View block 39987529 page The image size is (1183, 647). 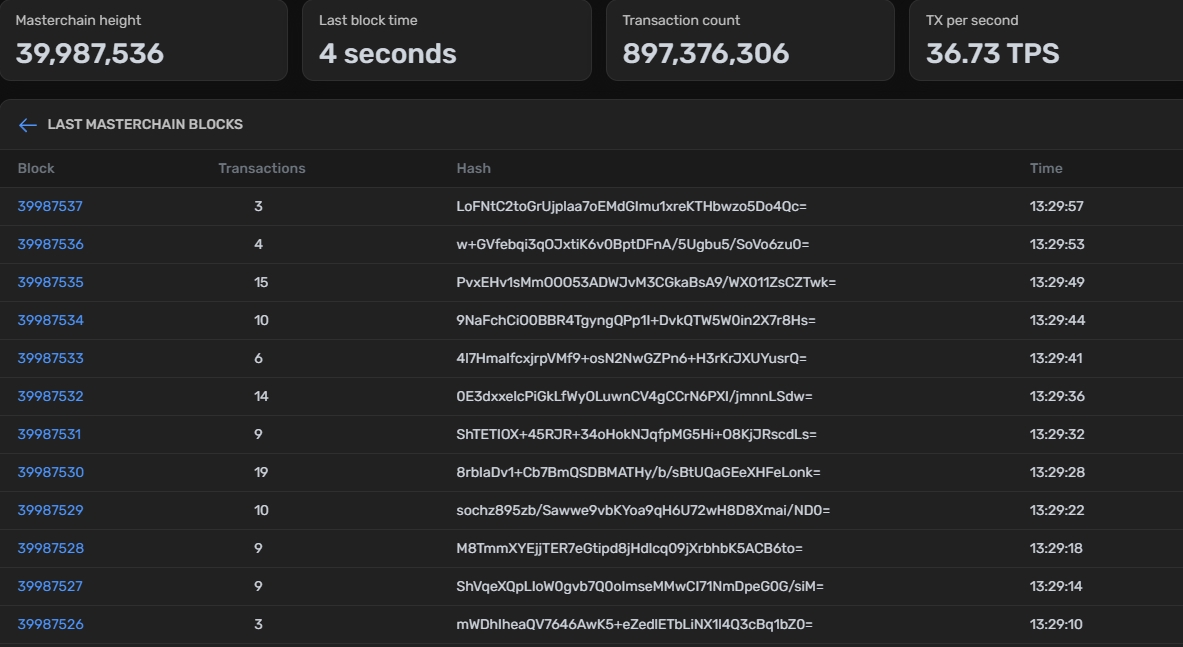tap(50, 511)
